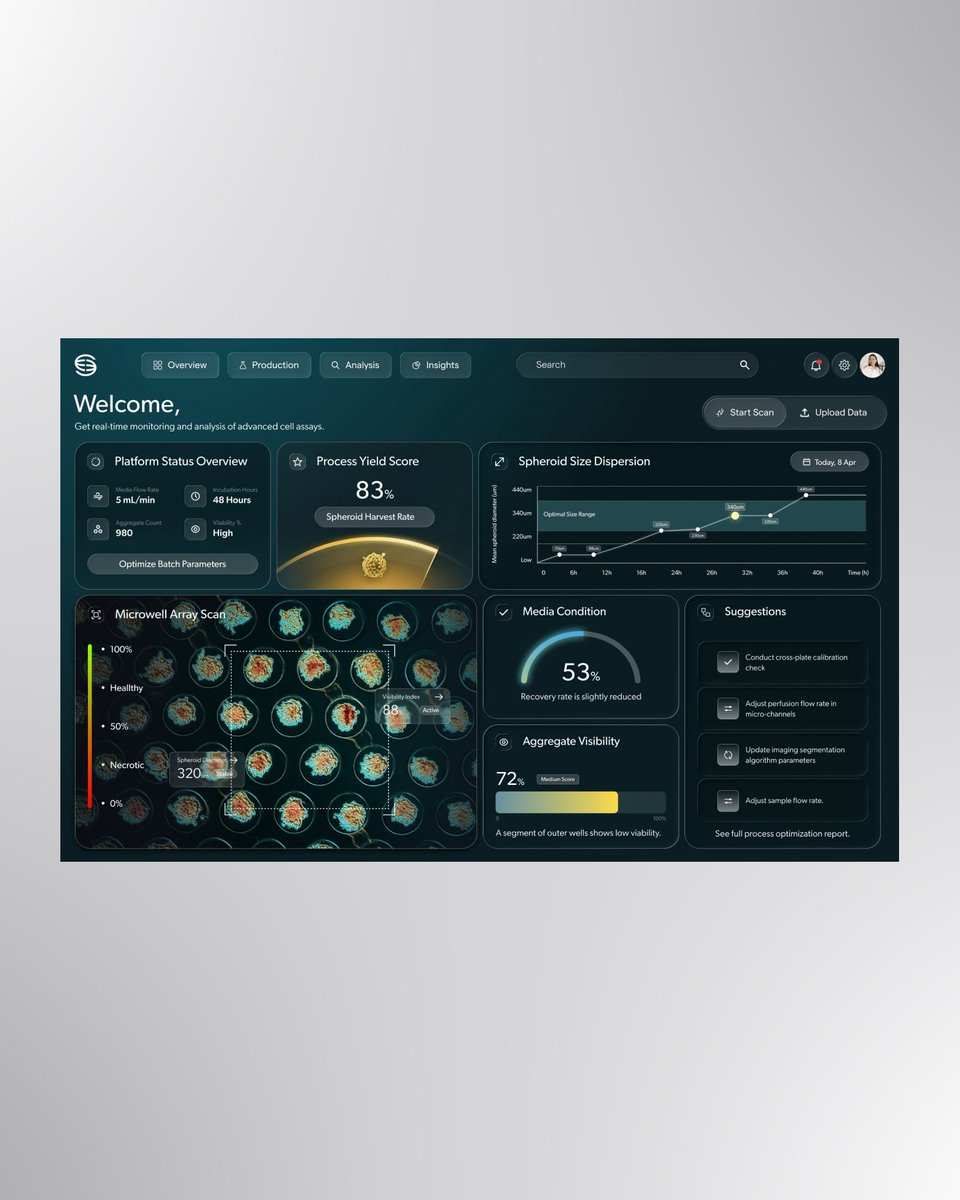Click the spheroid thumbnail in Process Yield
The height and width of the screenshot is (1200, 960).
[x=374, y=565]
